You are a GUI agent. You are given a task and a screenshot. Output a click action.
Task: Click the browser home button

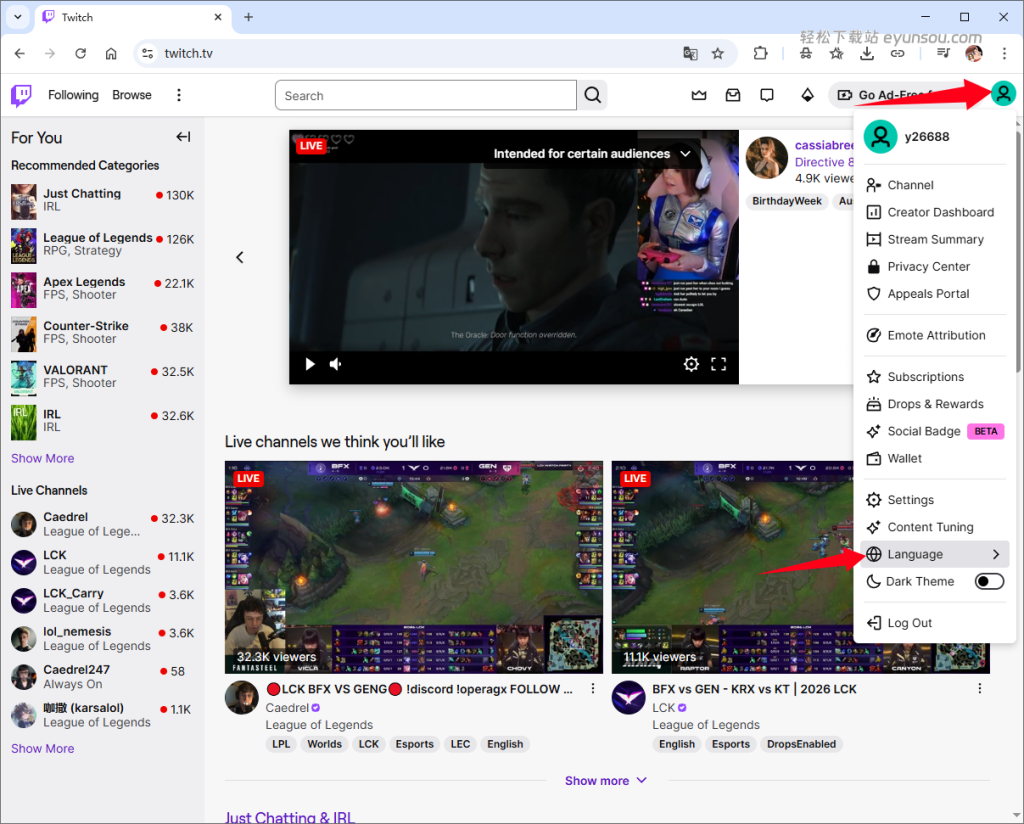point(111,54)
